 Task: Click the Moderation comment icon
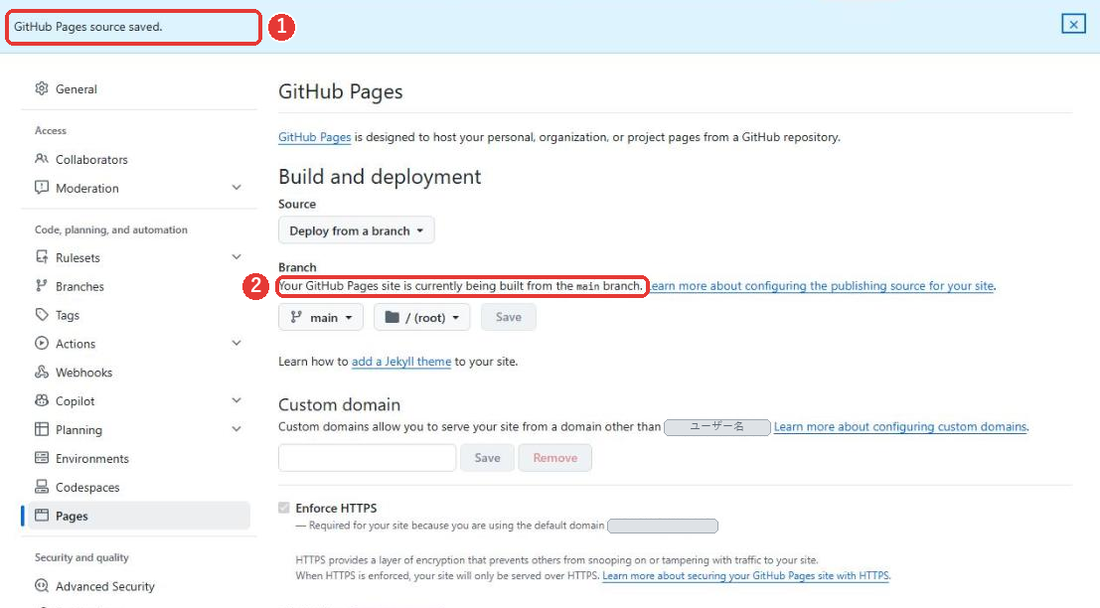tap(41, 187)
